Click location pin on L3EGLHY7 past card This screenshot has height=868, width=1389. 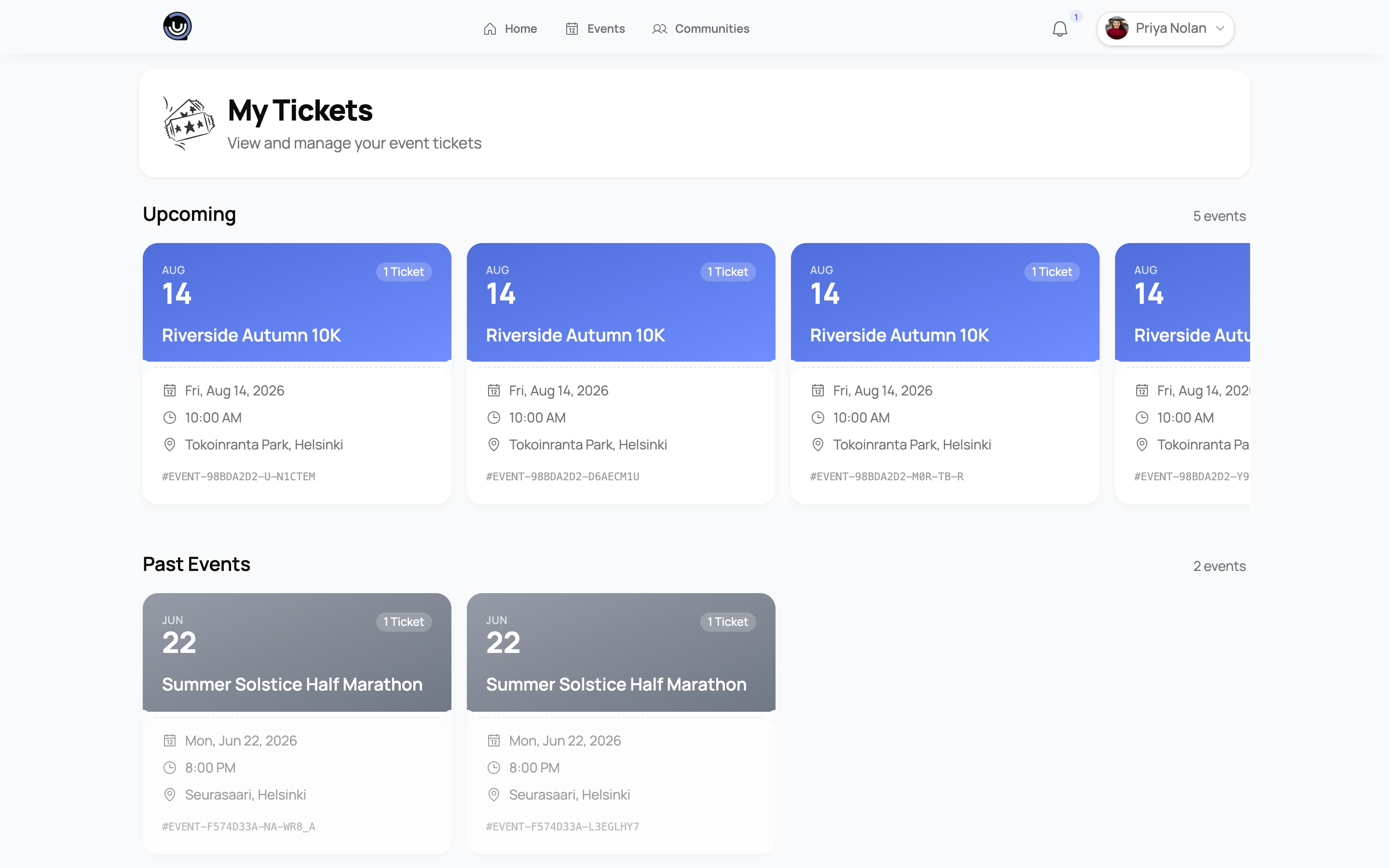(493, 795)
